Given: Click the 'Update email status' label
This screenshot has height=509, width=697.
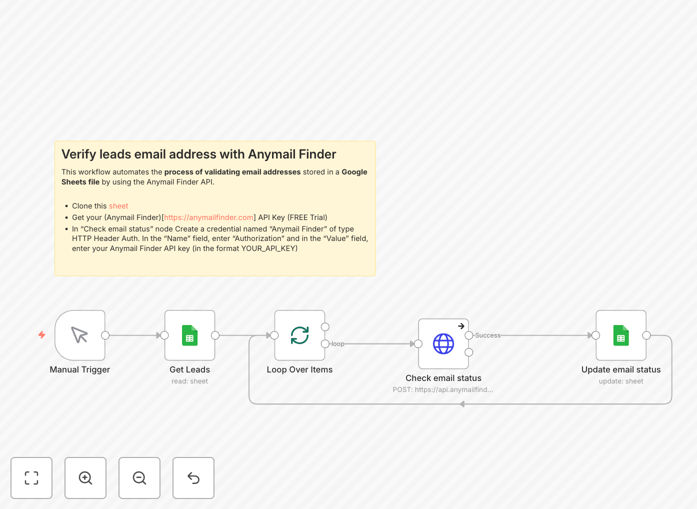Looking at the screenshot, I should pos(621,369).
